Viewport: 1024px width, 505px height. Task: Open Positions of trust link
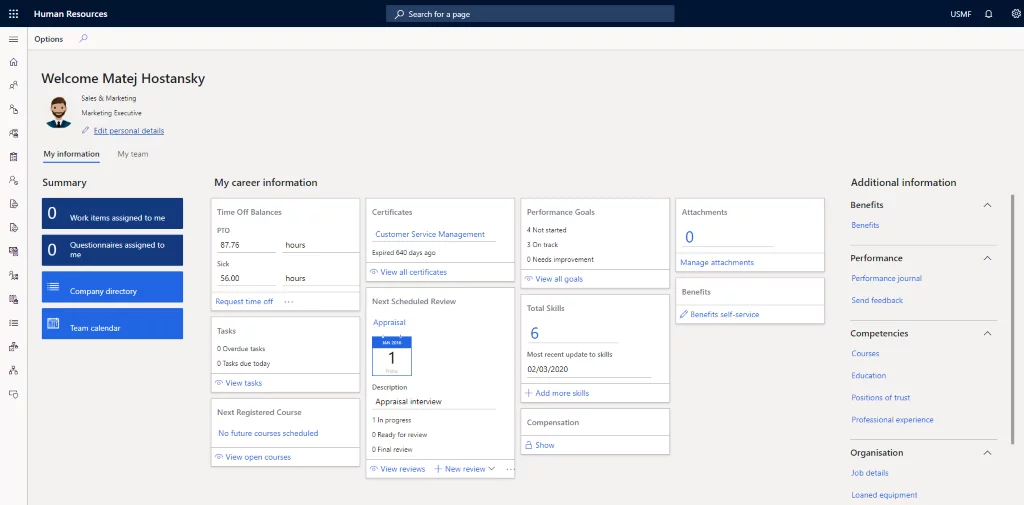[880, 398]
